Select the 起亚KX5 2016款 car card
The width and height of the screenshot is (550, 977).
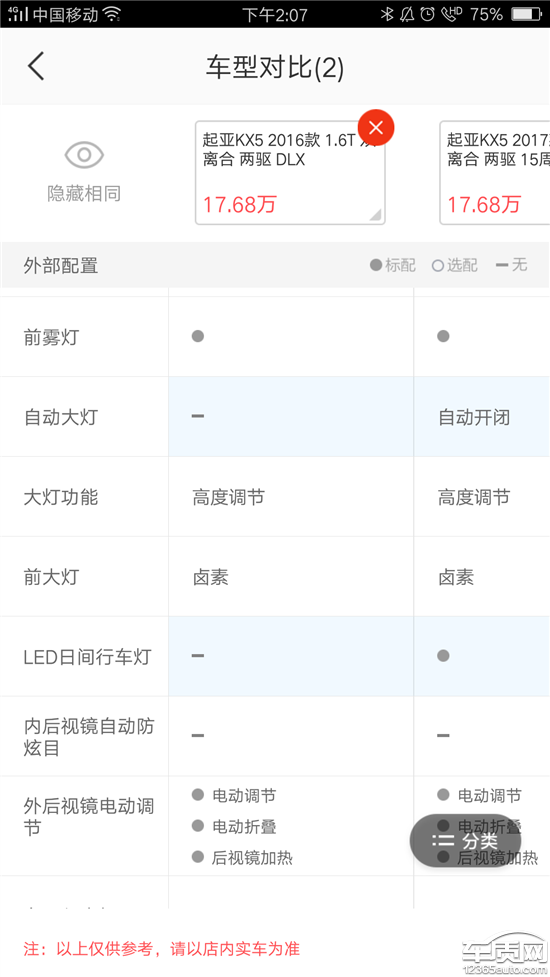tap(290, 173)
